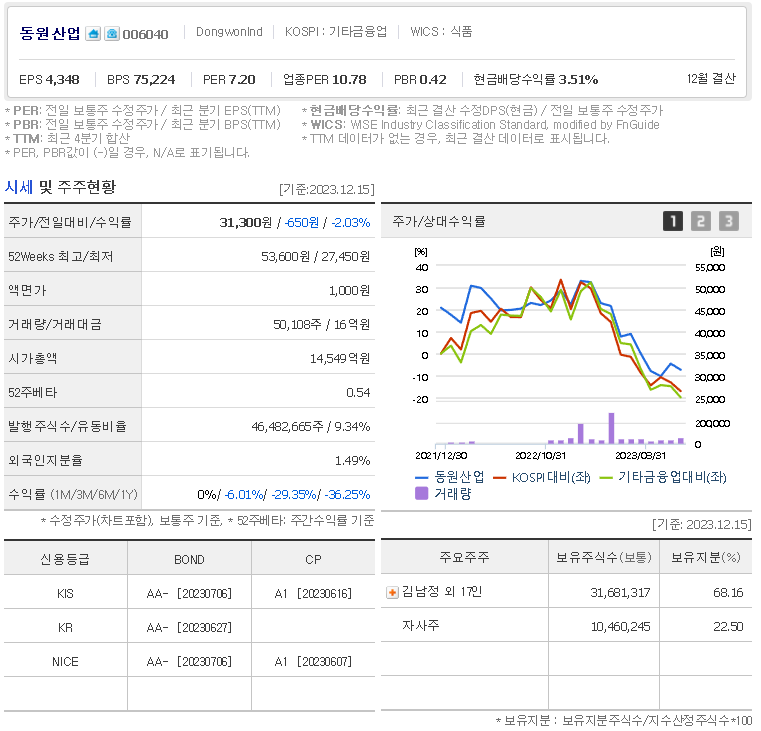Click the home icon next to 동원산업

pos(93,33)
